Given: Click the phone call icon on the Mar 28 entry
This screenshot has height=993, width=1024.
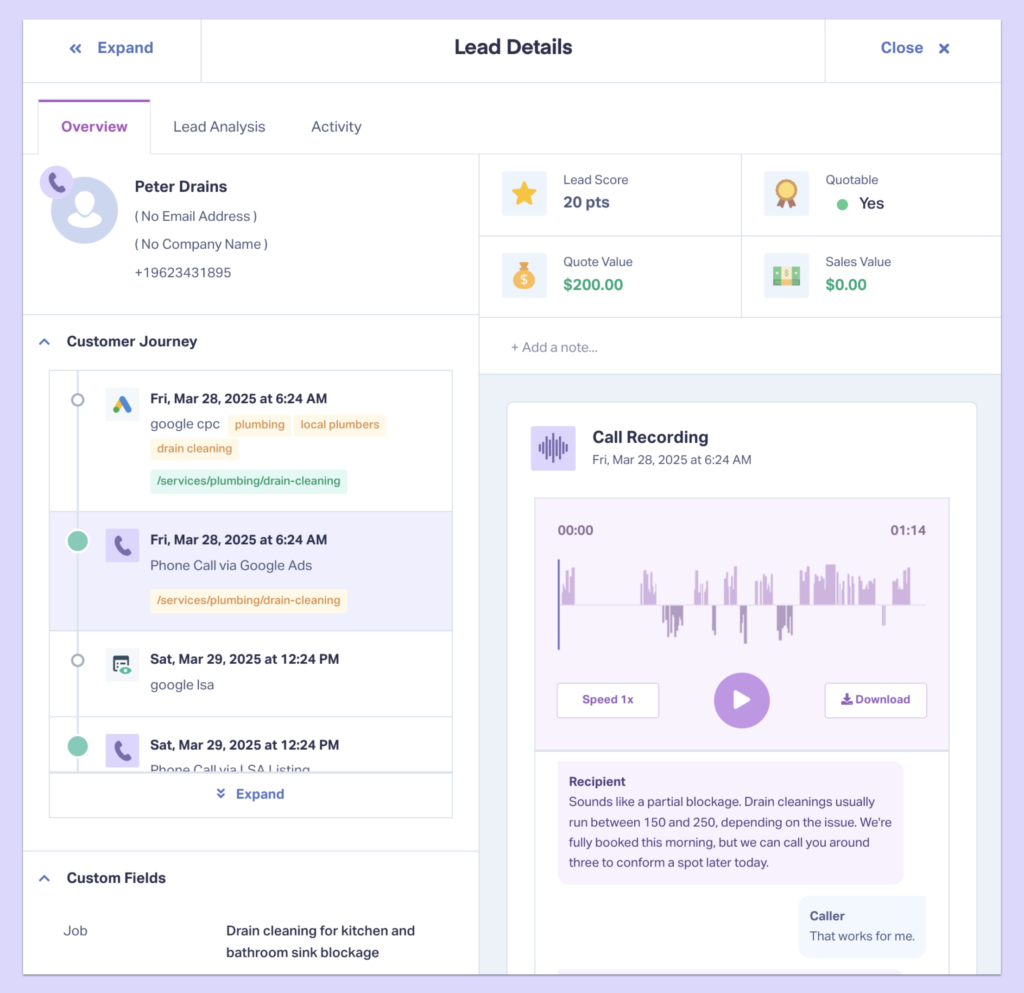Looking at the screenshot, I should (122, 545).
